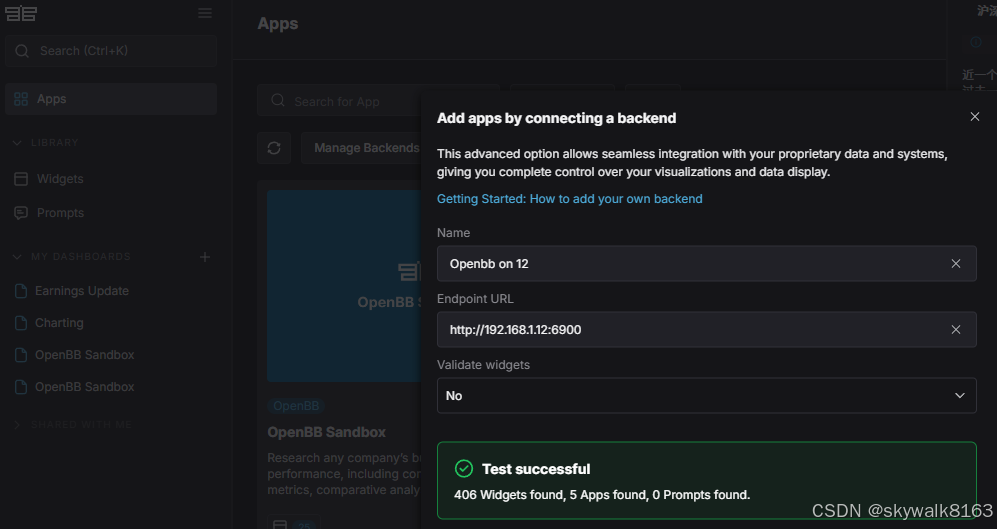The image size is (997, 529).
Task: Open the Apps section in sidebar
Action: pos(111,99)
